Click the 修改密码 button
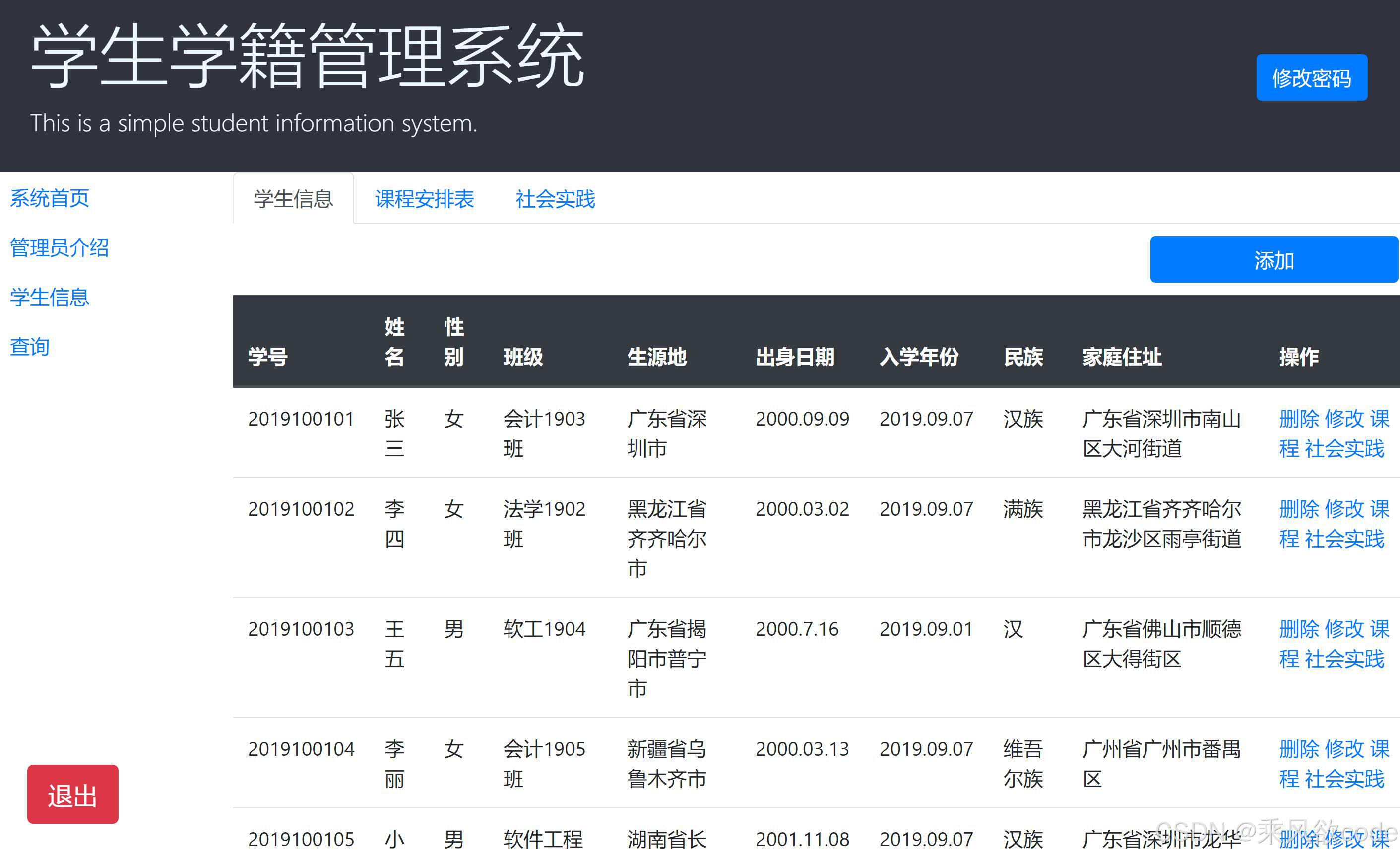This screenshot has height=856, width=1400. [1311, 78]
